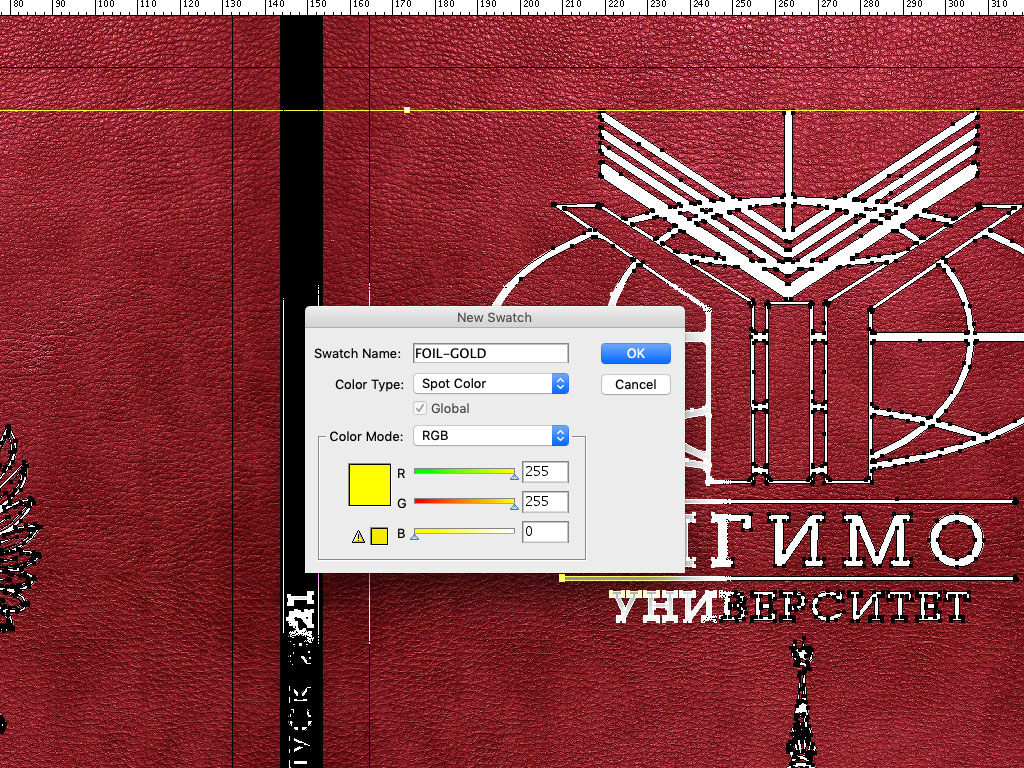This screenshot has height=768, width=1024.
Task: Toggle the Global checkbox
Action: [x=420, y=408]
